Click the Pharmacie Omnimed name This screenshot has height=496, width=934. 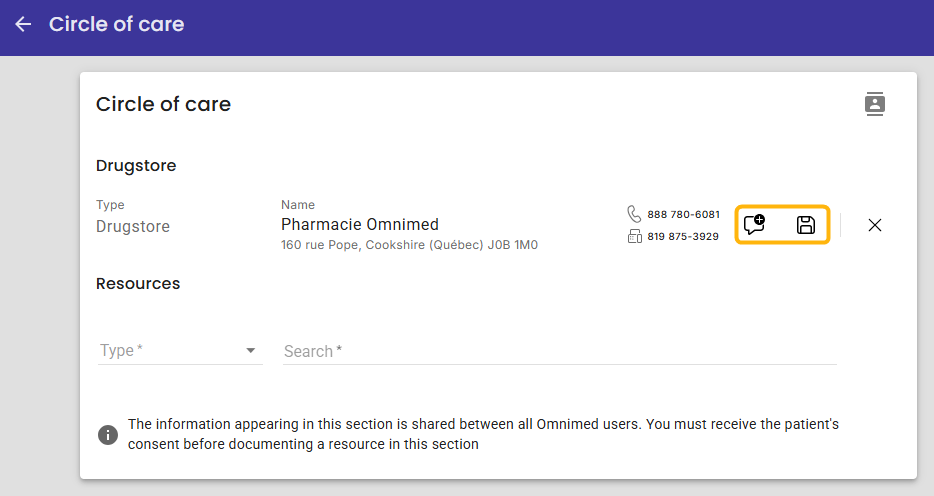point(360,224)
